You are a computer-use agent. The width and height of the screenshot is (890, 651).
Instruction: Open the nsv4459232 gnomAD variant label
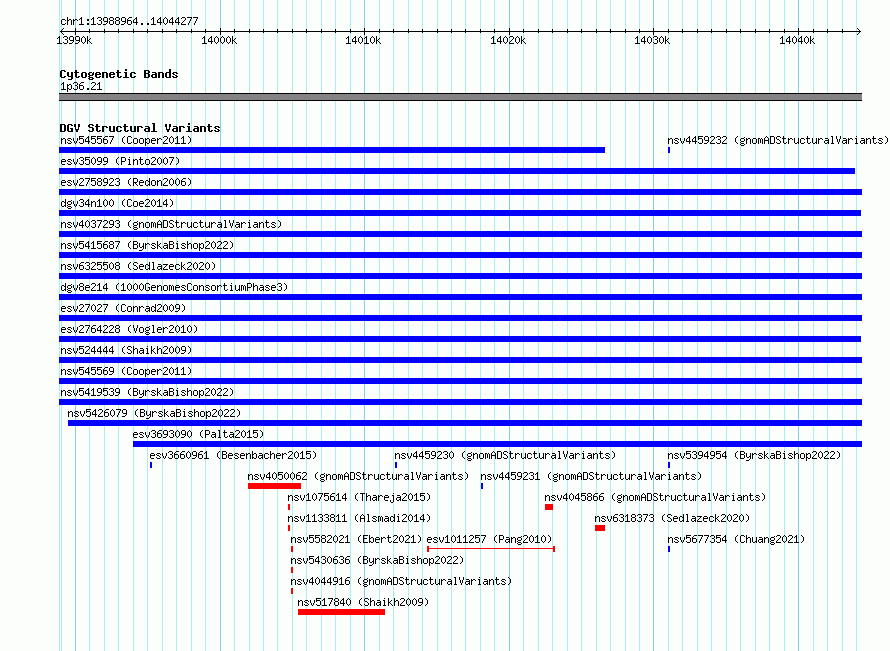(778, 140)
